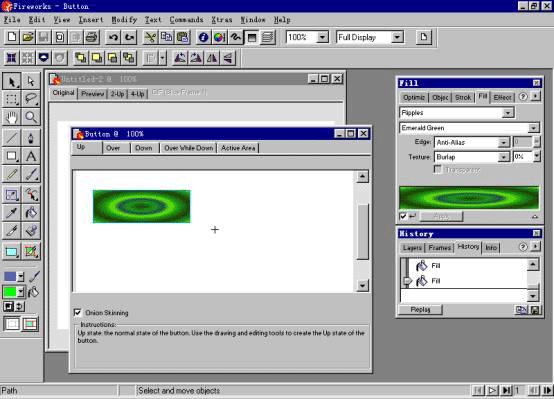
Task: Open the Full Display view dropdown
Action: point(397,37)
